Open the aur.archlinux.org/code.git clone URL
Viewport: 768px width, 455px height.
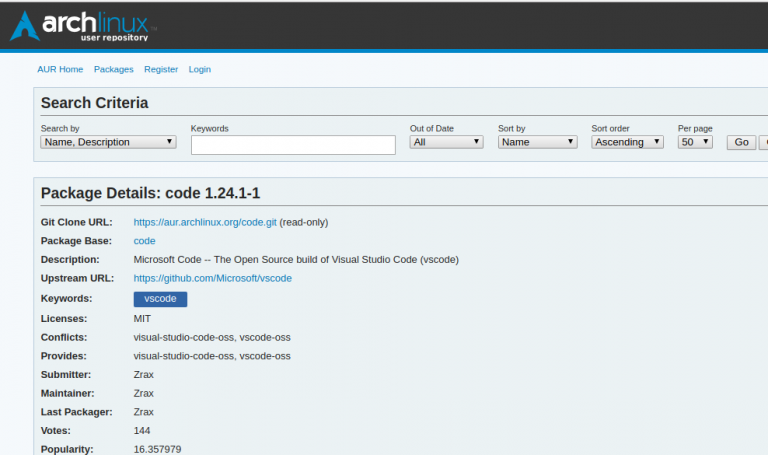tap(205, 222)
